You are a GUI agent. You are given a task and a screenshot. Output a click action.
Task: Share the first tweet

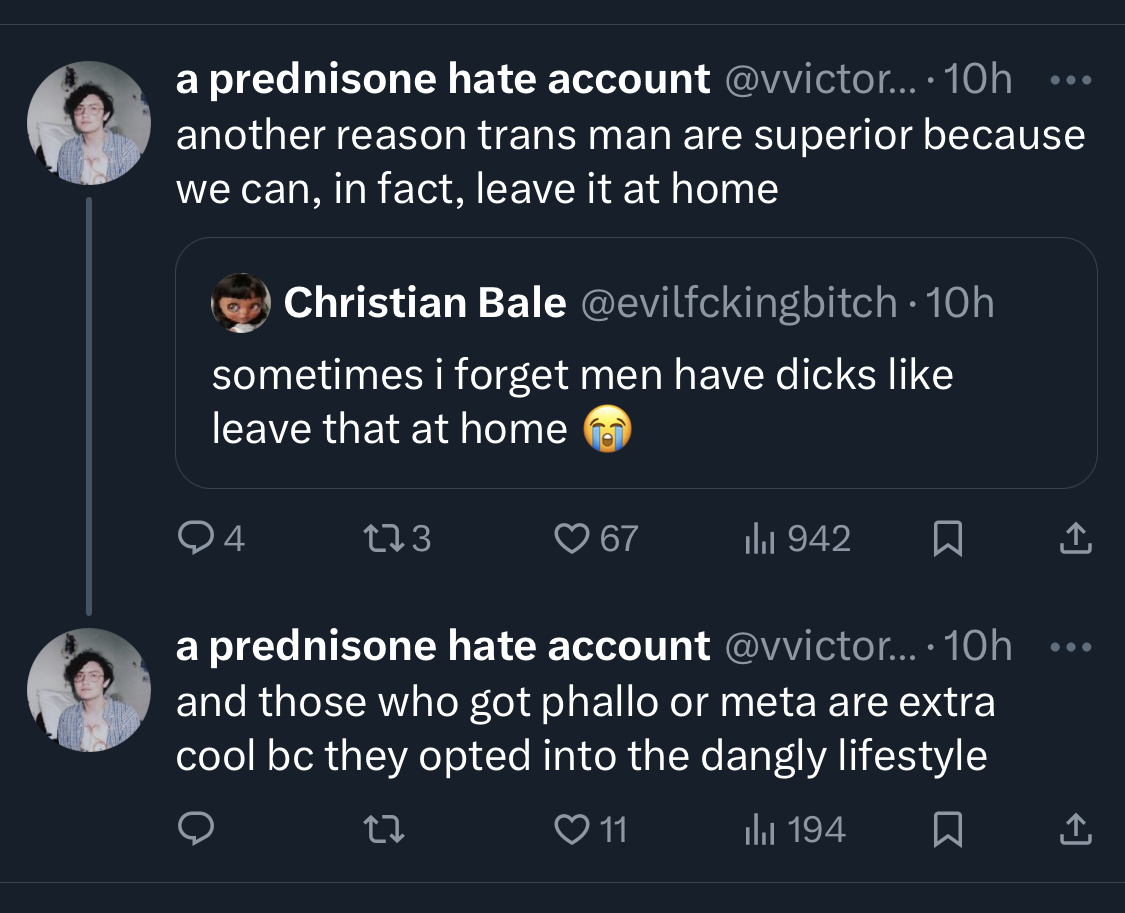point(1075,539)
